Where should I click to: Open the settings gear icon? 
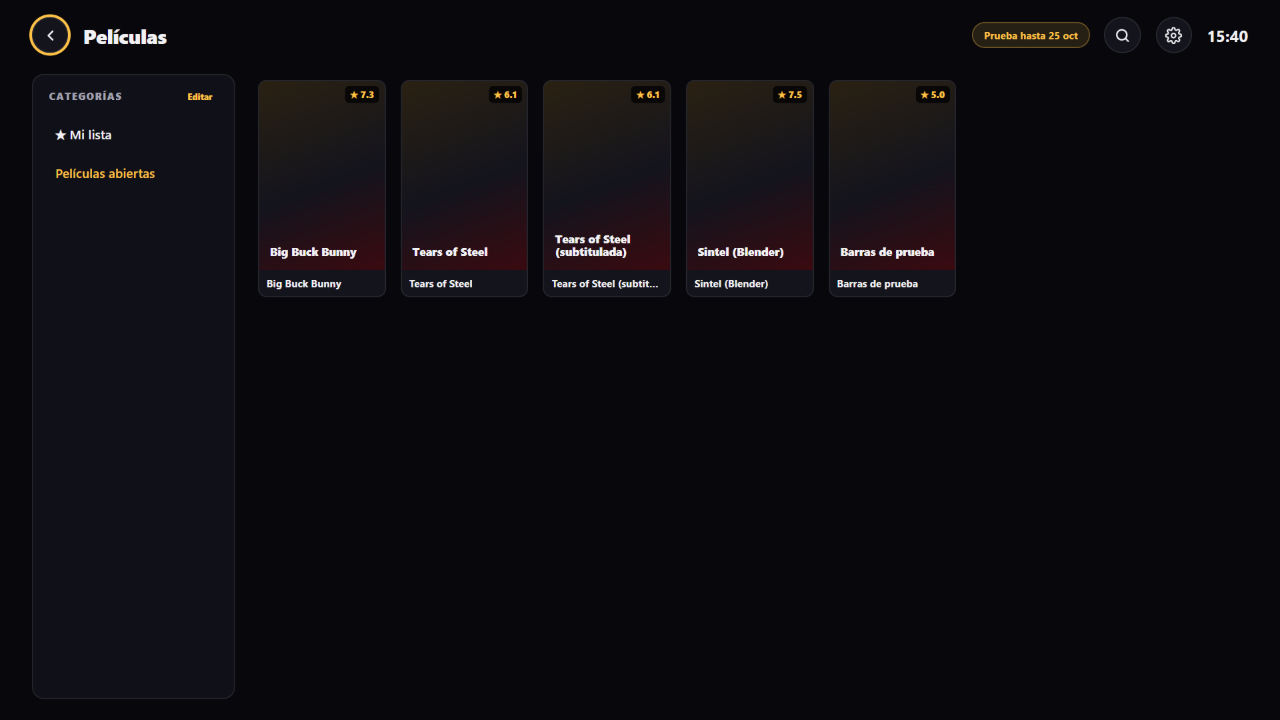click(x=1174, y=36)
